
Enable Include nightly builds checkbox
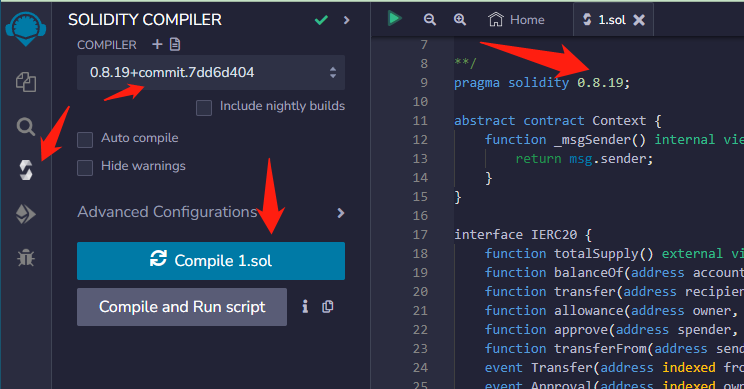(x=204, y=108)
